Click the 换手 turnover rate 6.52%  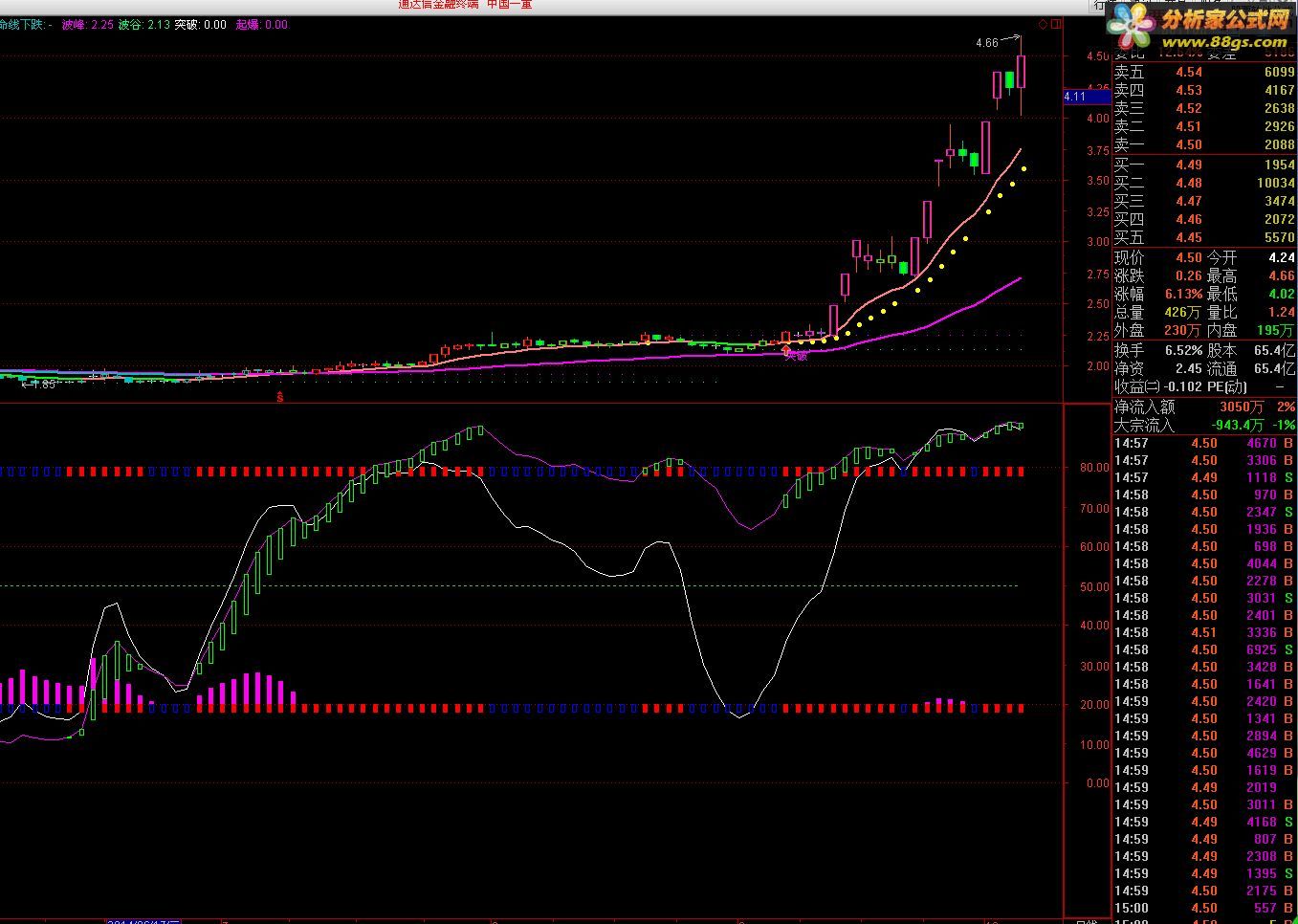1183,350
